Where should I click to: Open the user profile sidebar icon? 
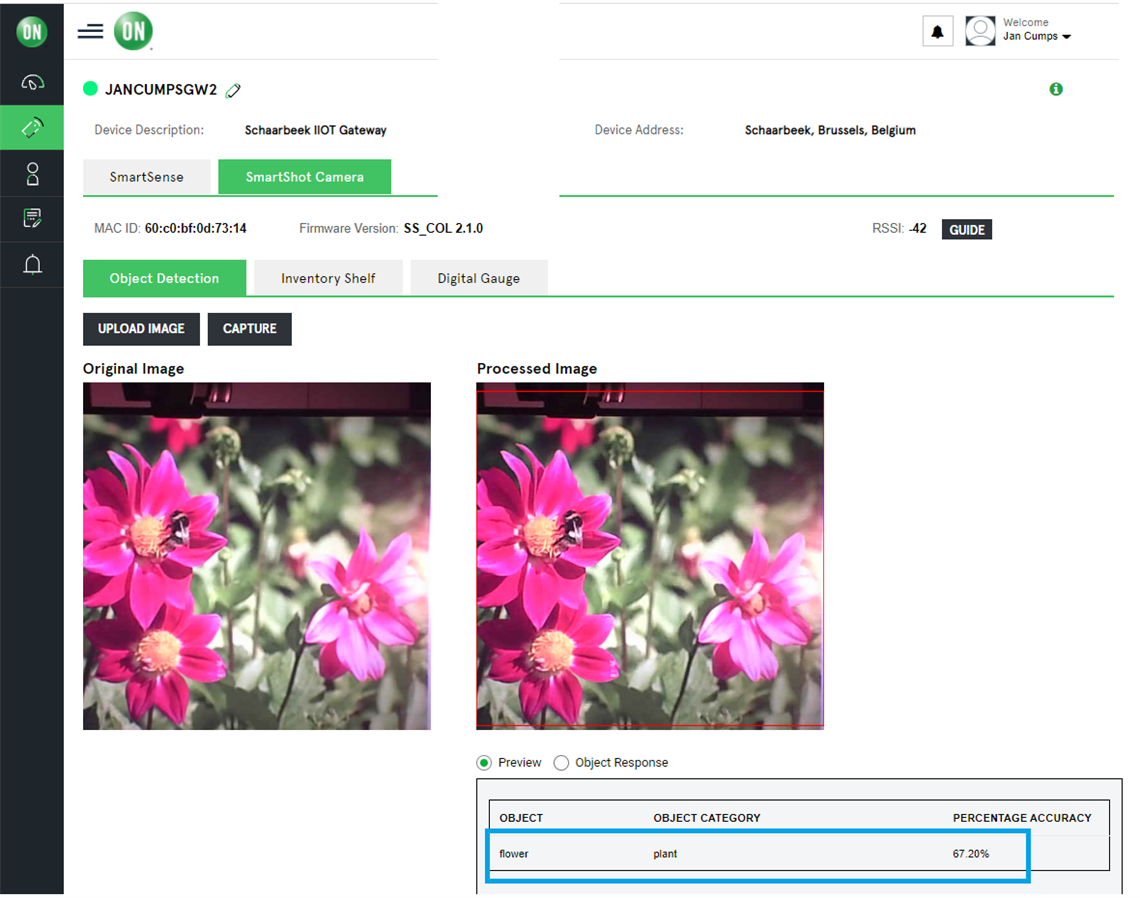point(32,174)
